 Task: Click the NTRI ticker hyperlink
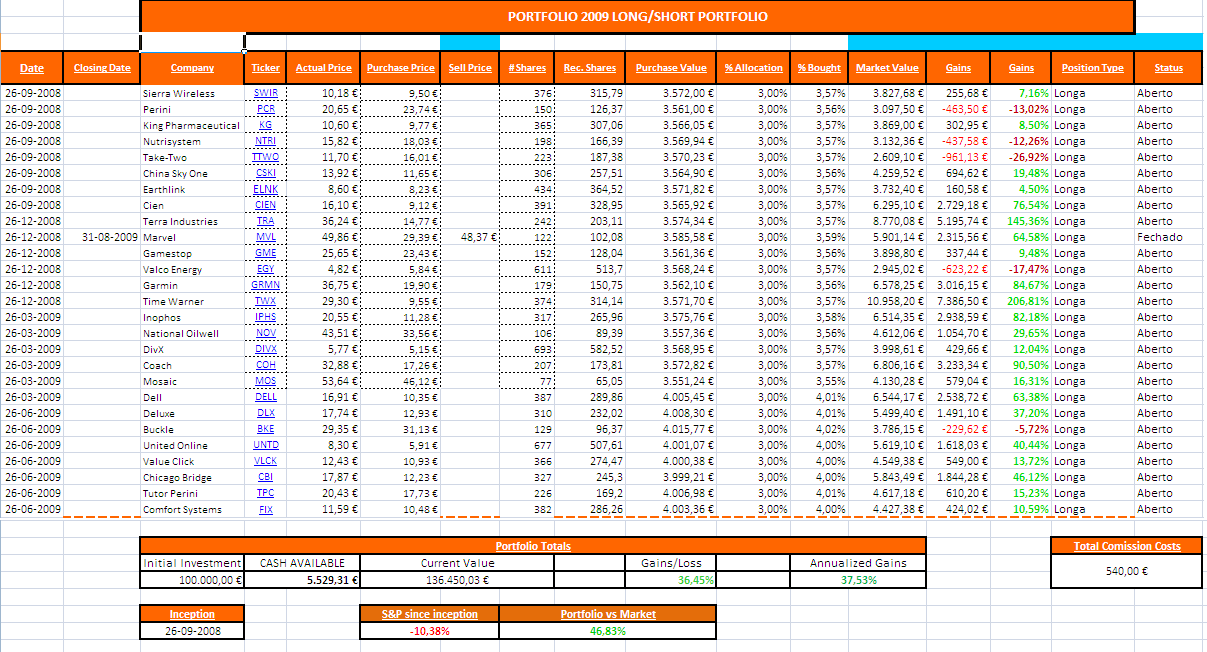pos(265,141)
